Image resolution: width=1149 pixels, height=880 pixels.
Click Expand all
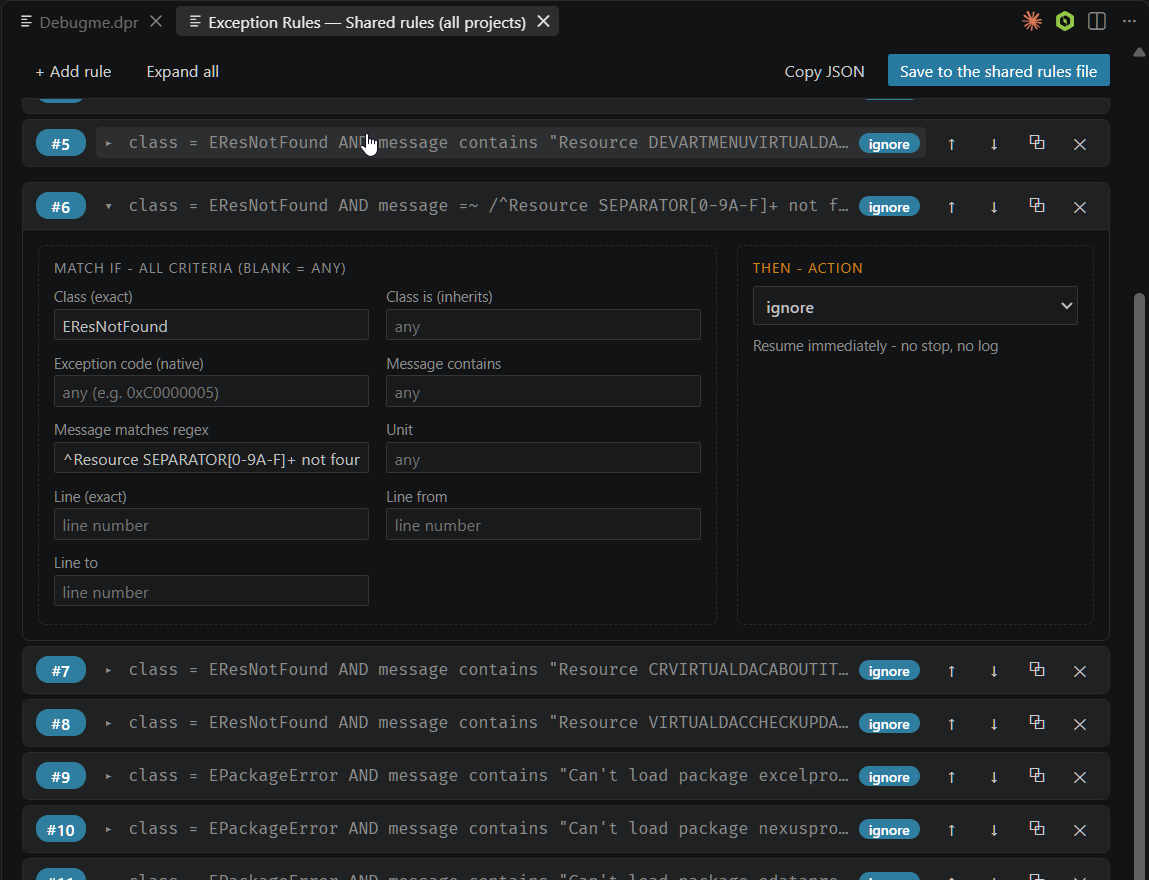[182, 72]
